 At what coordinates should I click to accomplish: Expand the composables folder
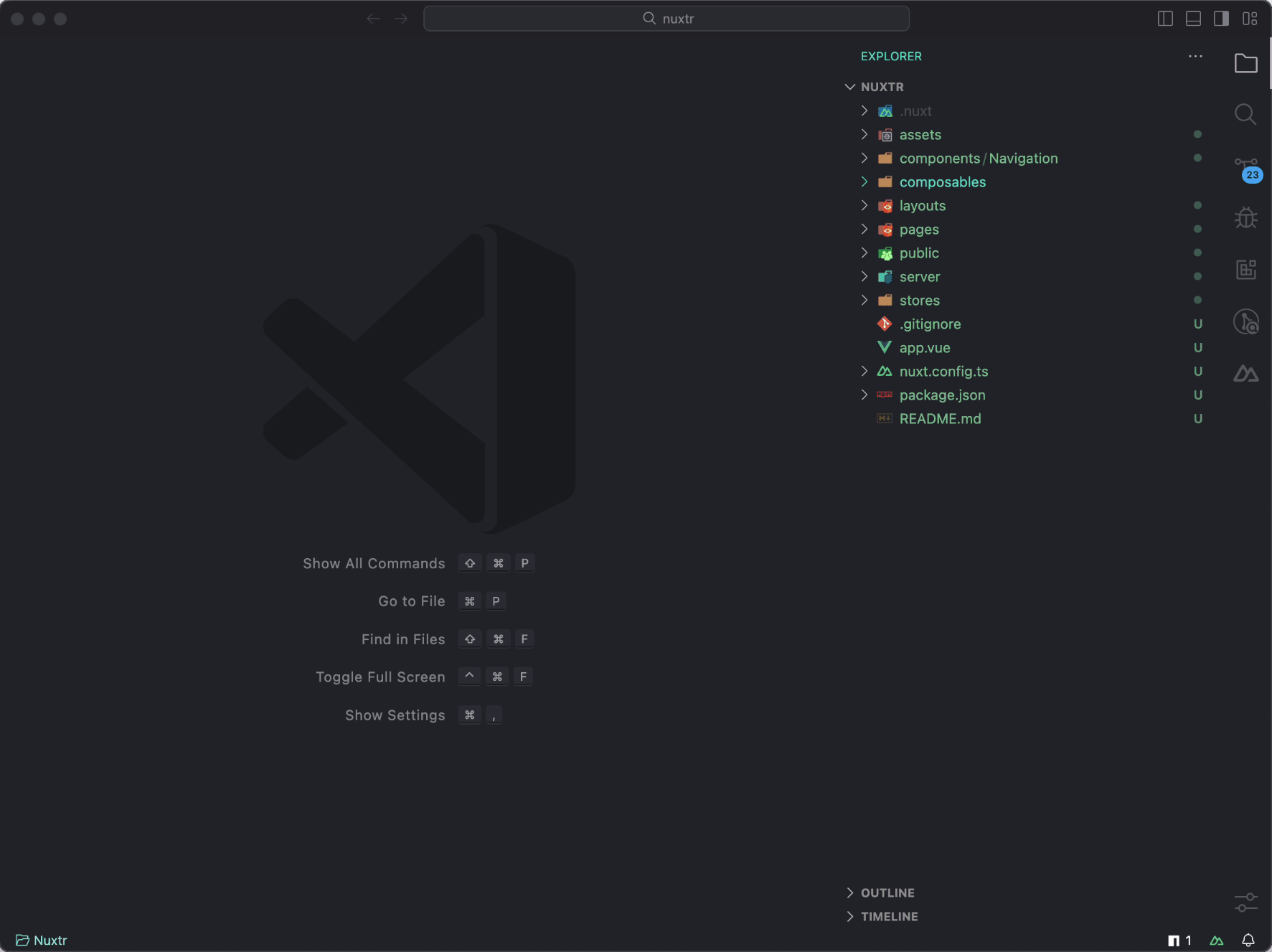click(x=865, y=182)
